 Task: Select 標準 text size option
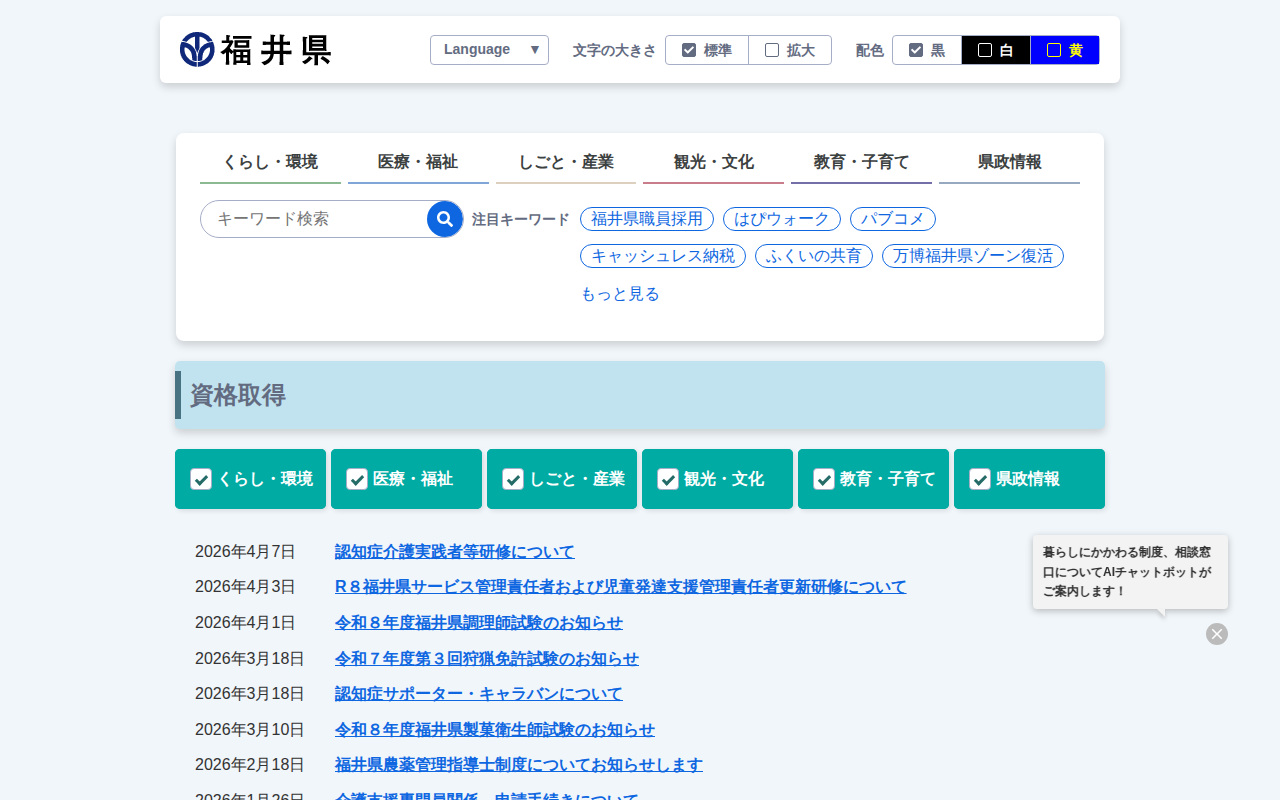707,50
